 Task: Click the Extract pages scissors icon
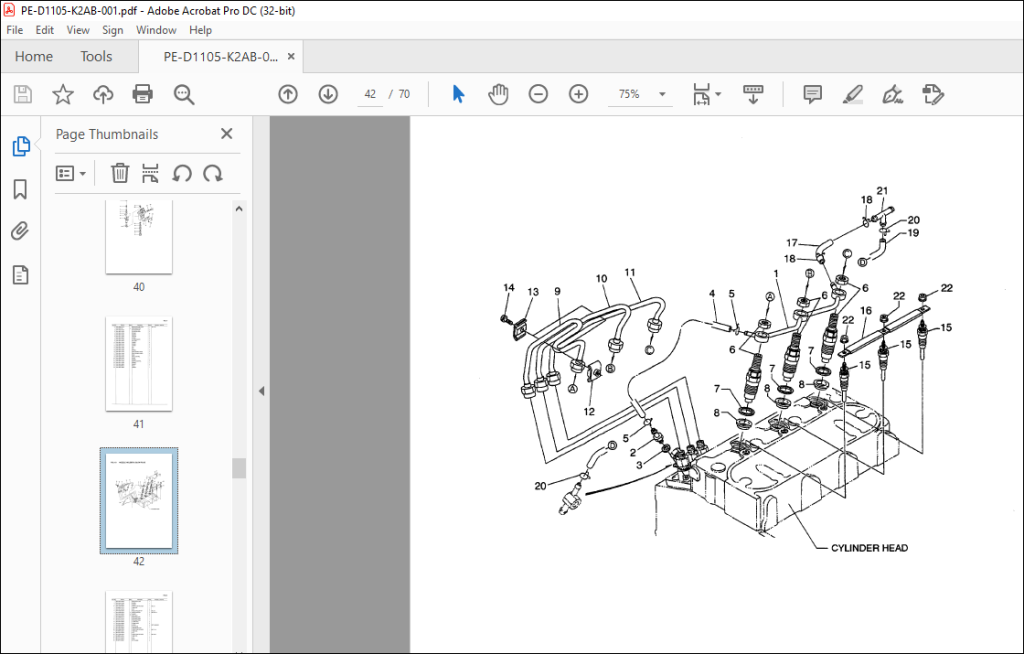point(150,173)
